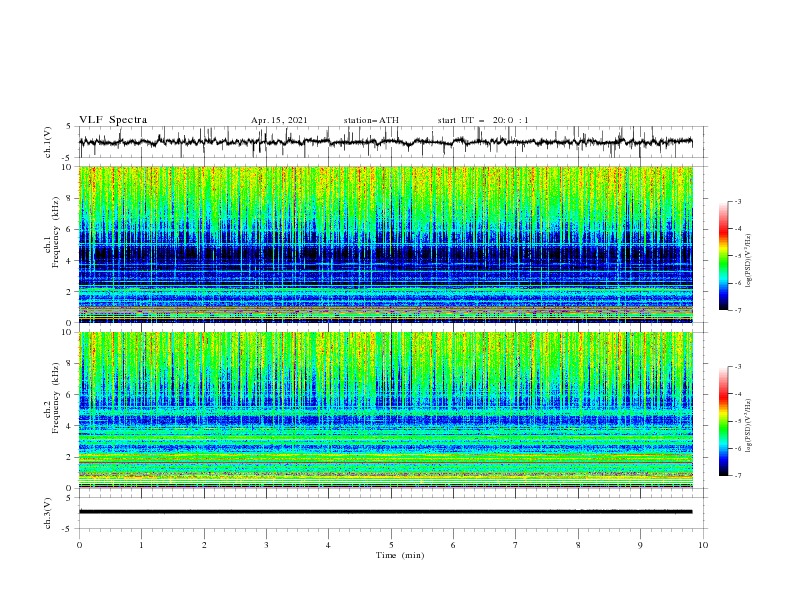Click the 'Time (min)' axis label
The width and height of the screenshot is (792, 612).
pyautogui.click(x=400, y=555)
